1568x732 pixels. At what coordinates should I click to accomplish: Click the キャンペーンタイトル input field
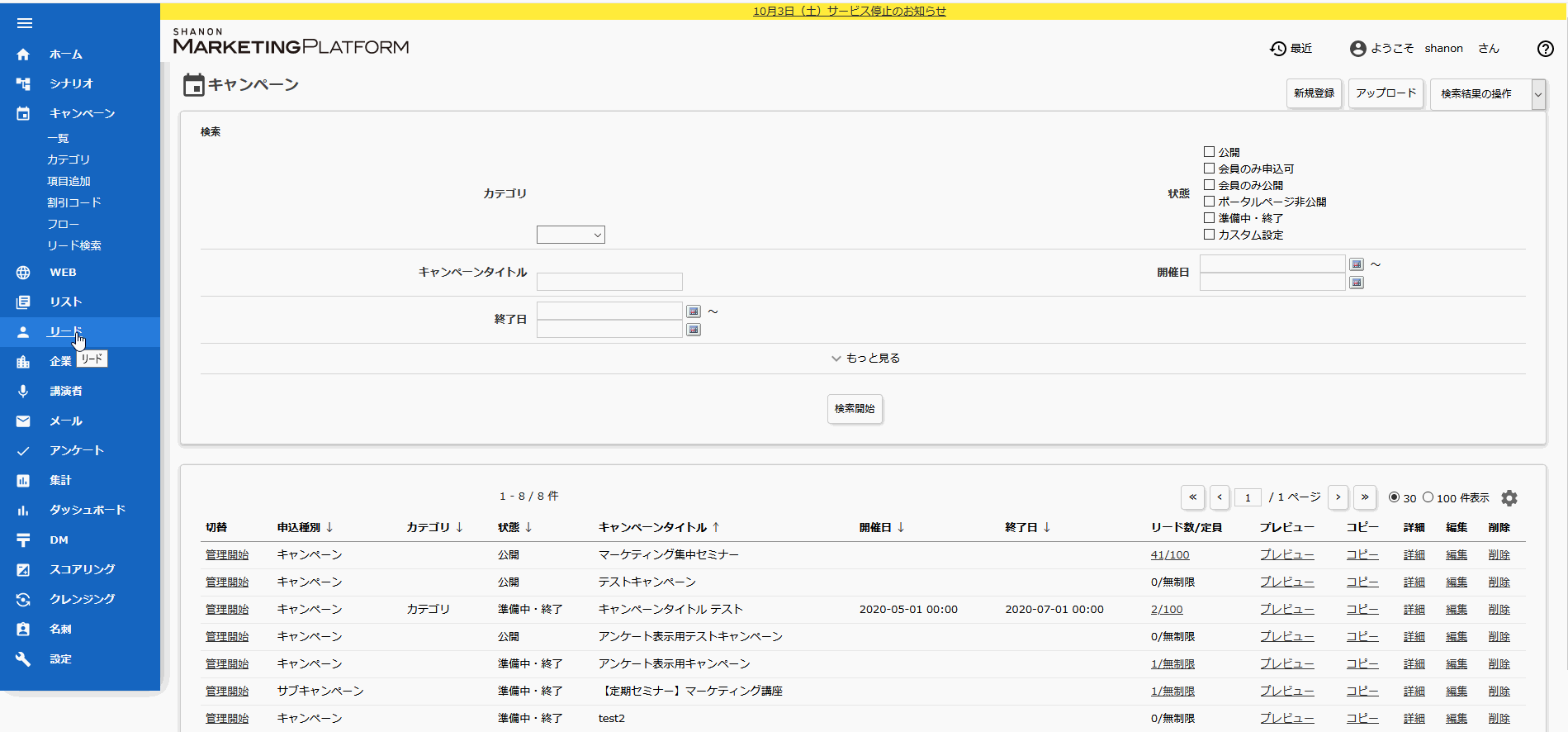click(609, 282)
